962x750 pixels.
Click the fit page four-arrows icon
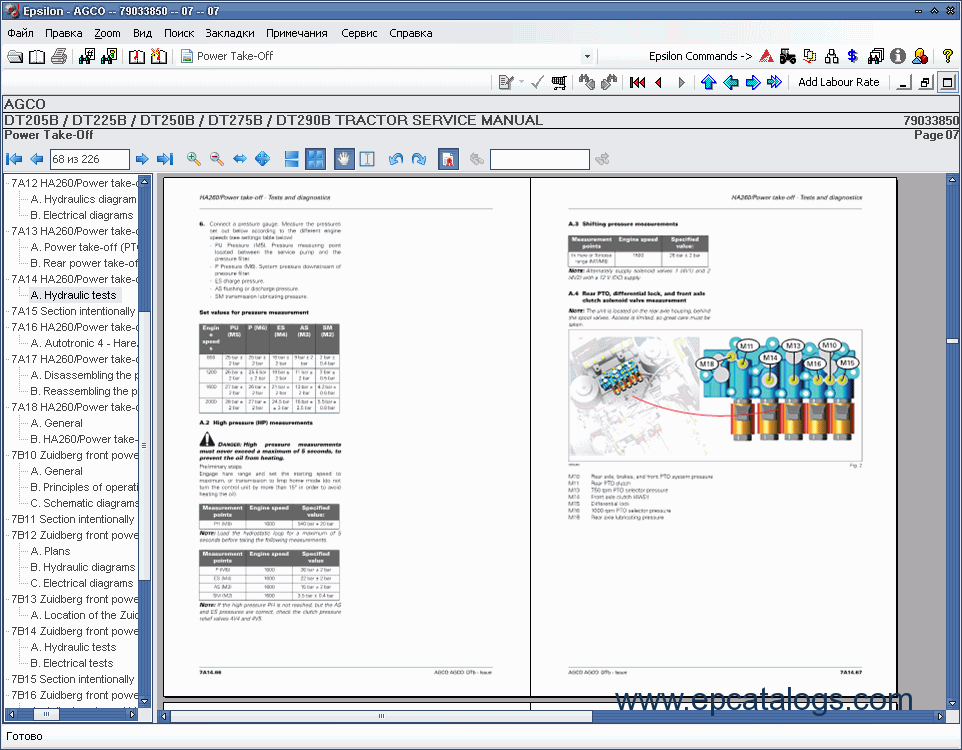(263, 160)
